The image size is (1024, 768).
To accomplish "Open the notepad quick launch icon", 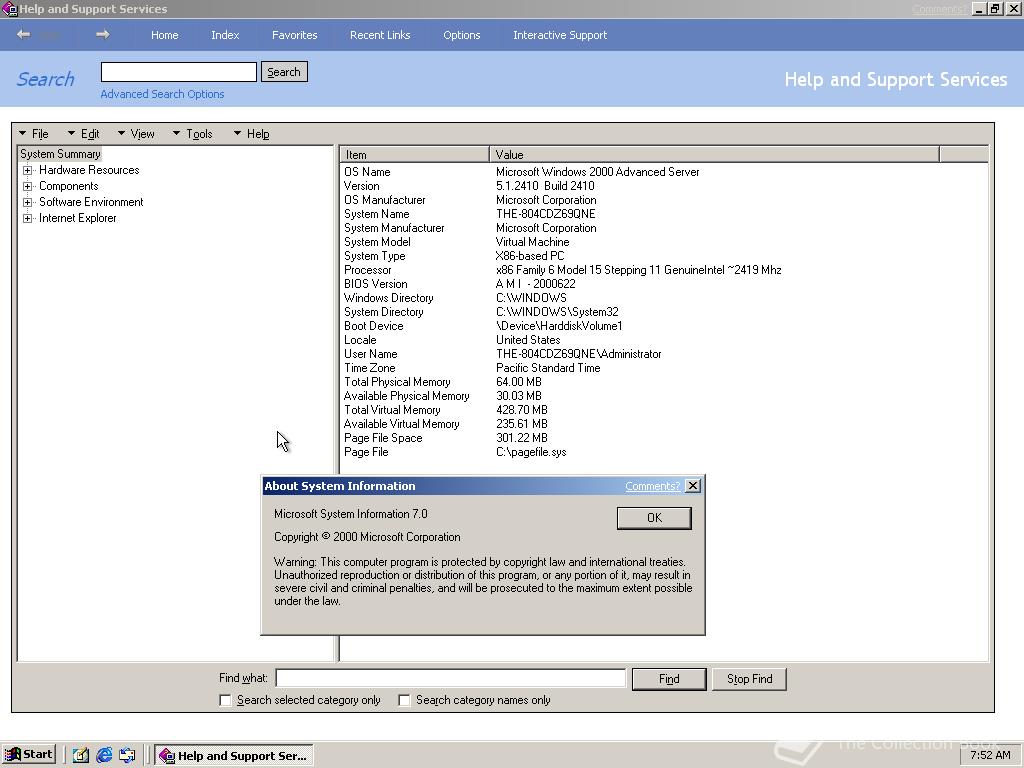I will tap(80, 755).
